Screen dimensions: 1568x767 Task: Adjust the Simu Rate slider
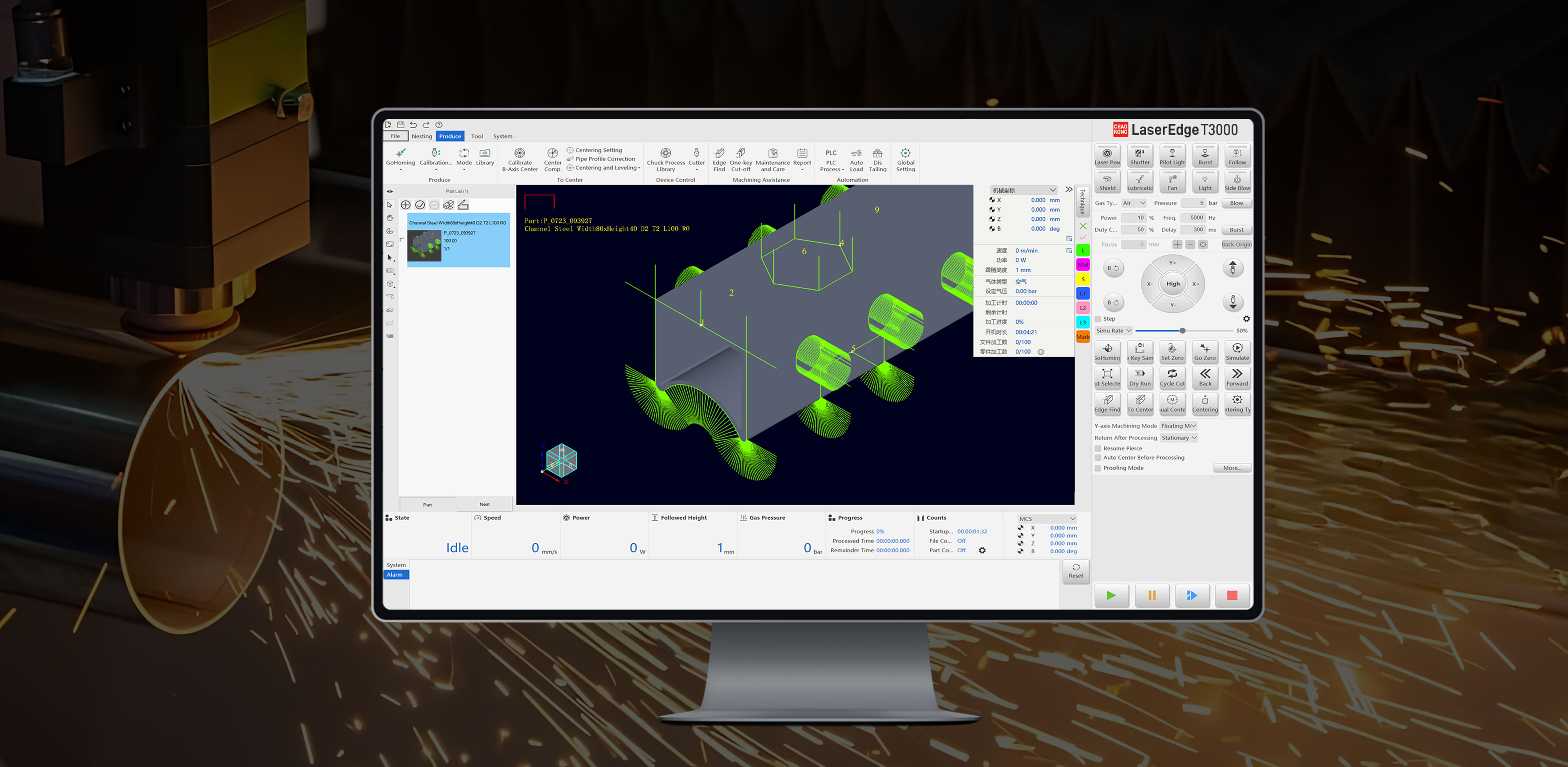click(1182, 331)
